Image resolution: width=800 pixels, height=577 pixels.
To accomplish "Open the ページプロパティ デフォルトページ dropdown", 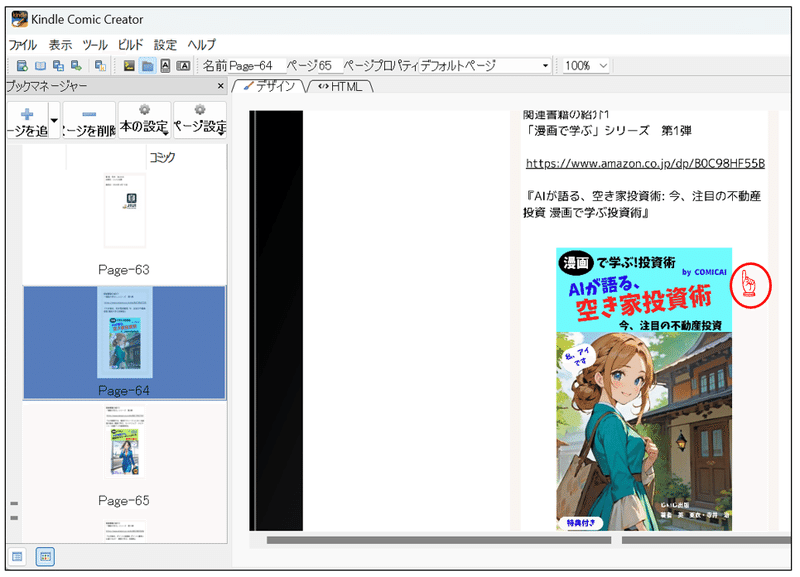I will (485, 66).
